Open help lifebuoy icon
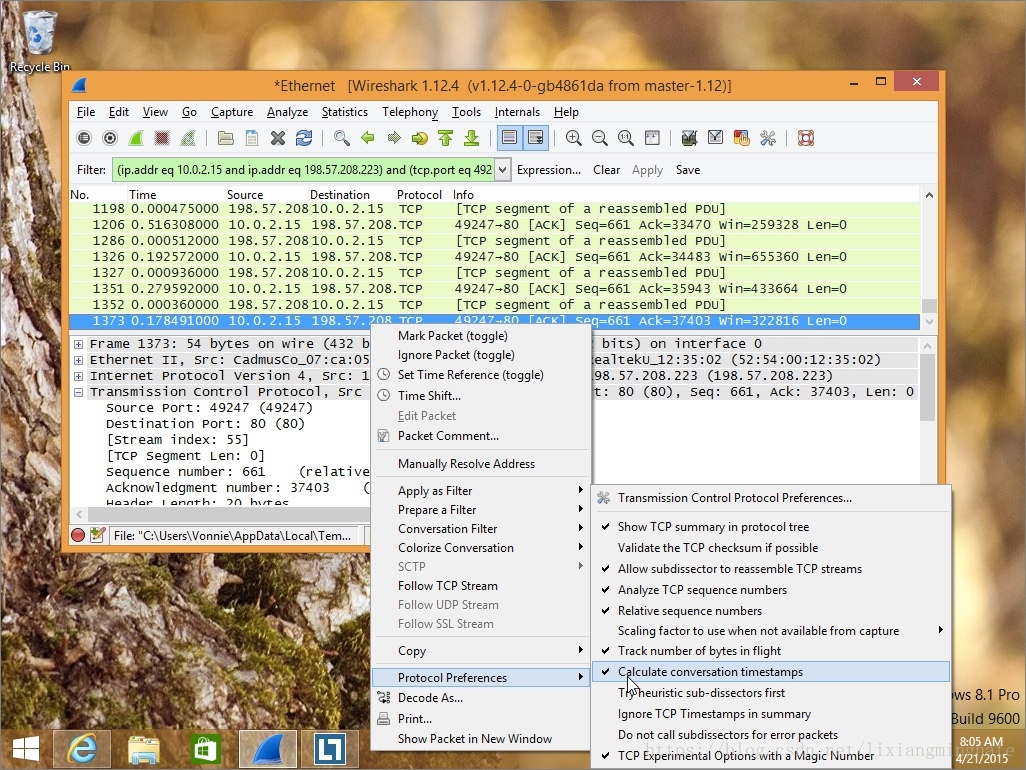 (805, 138)
